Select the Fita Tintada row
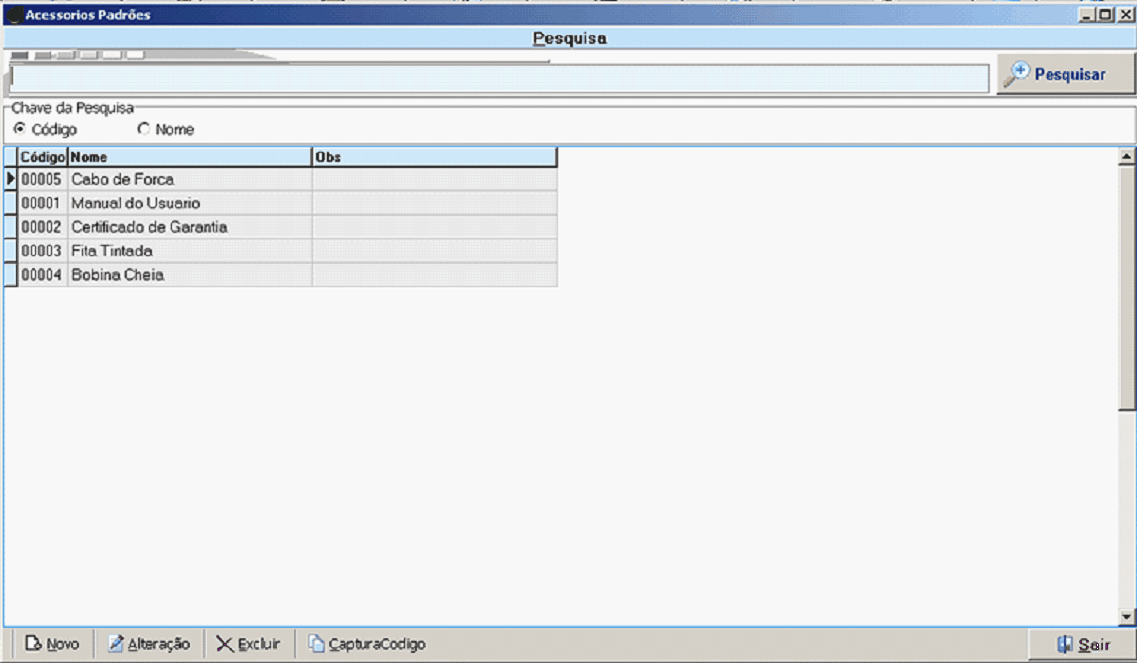The height and width of the screenshot is (664, 1138). click(x=112, y=251)
